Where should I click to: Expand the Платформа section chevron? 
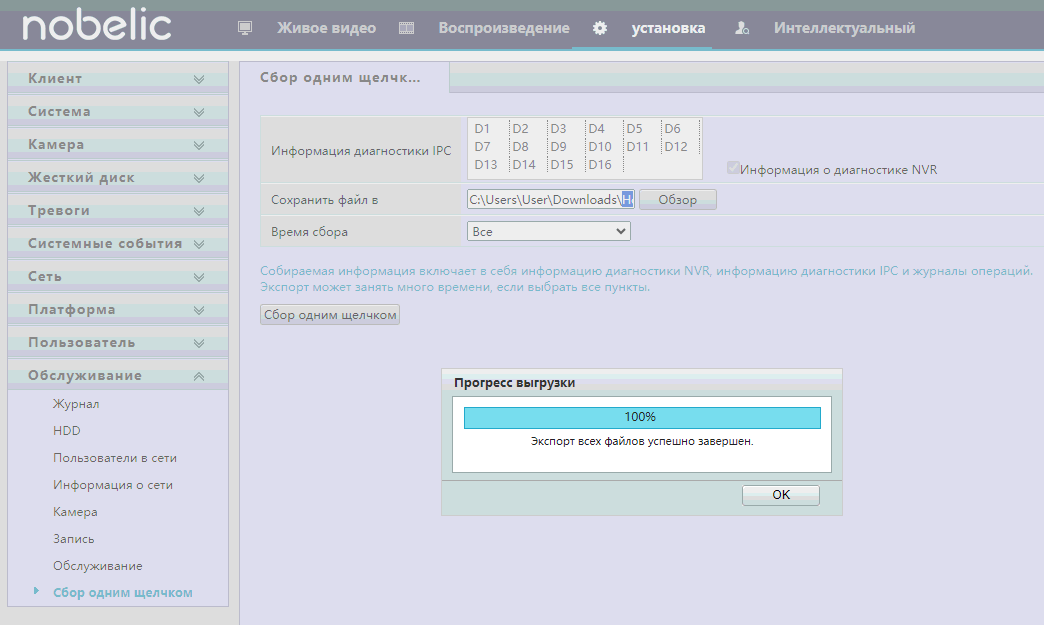pos(198,310)
